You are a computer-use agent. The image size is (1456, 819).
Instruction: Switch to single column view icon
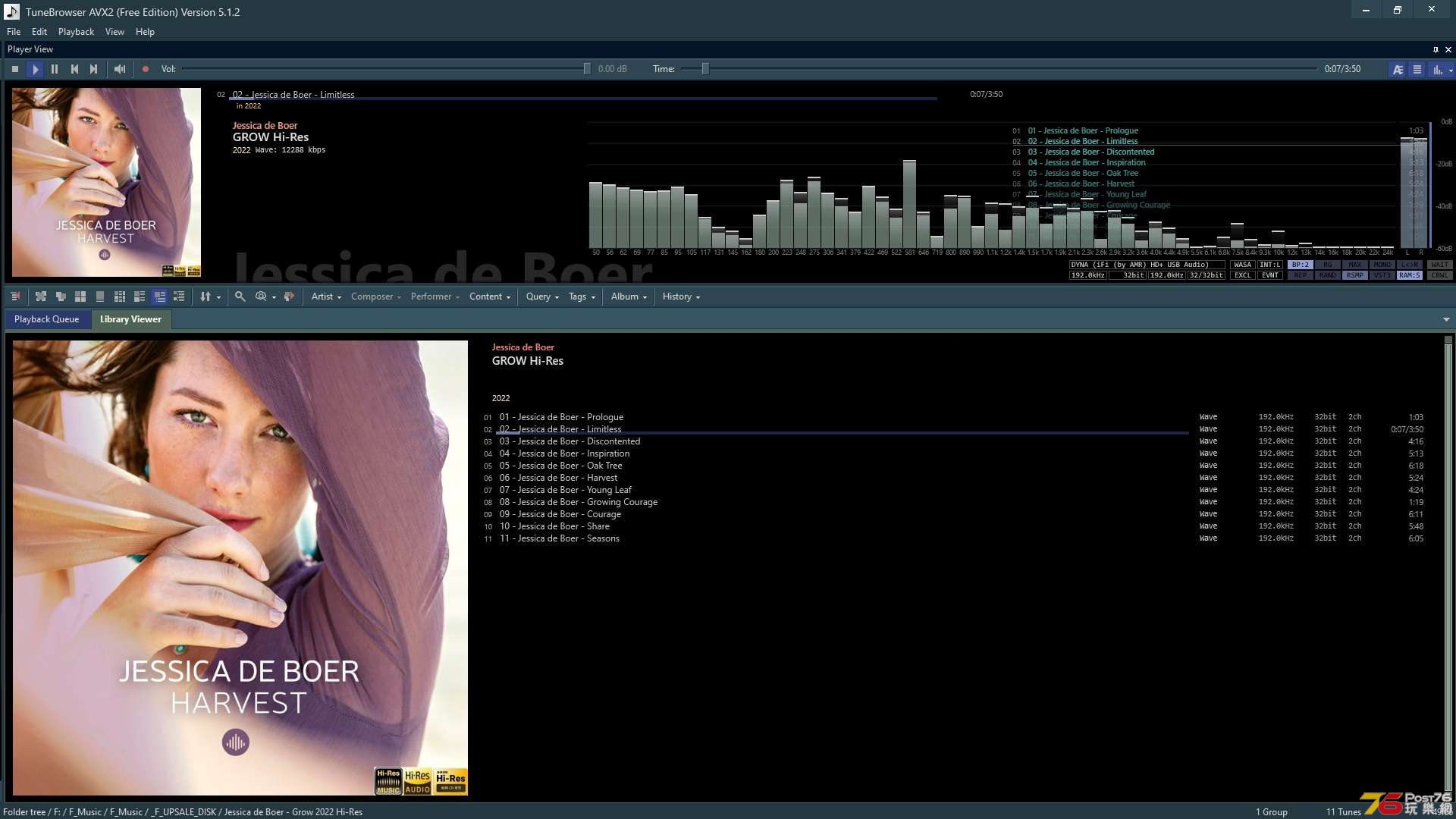100,297
